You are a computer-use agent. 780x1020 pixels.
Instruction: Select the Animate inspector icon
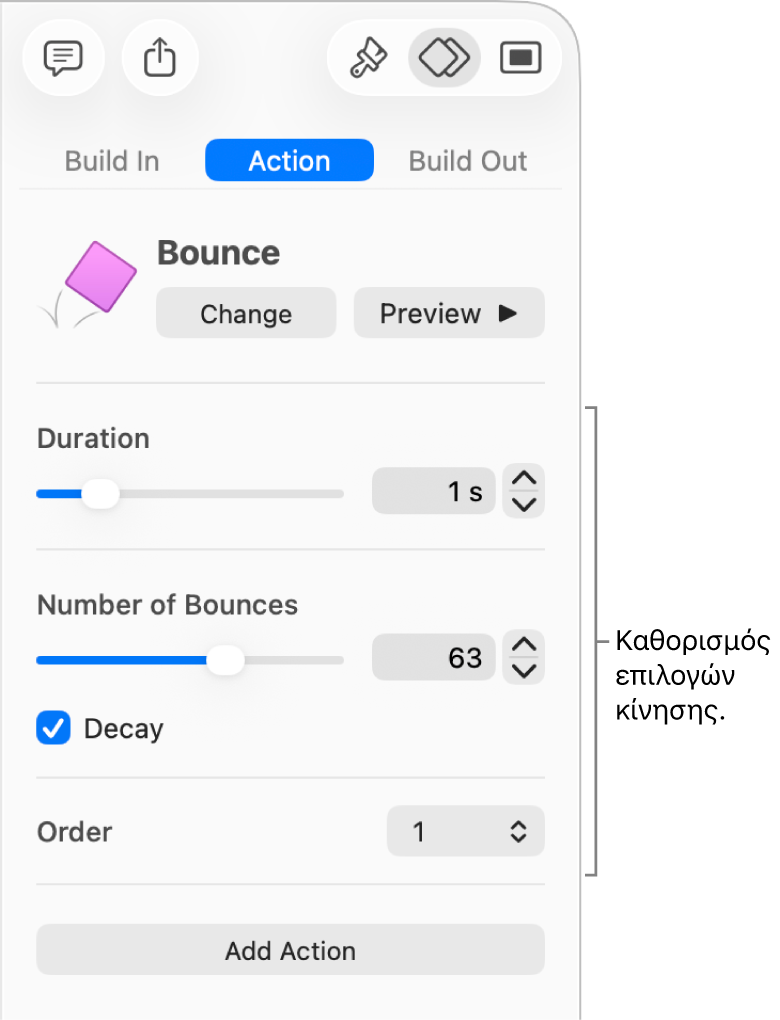click(x=444, y=58)
